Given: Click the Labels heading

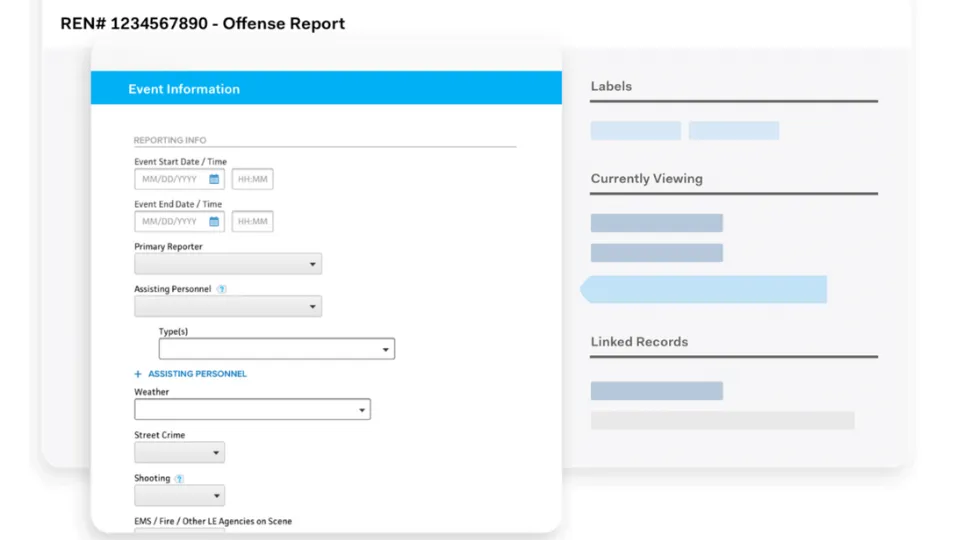Looking at the screenshot, I should tap(611, 86).
